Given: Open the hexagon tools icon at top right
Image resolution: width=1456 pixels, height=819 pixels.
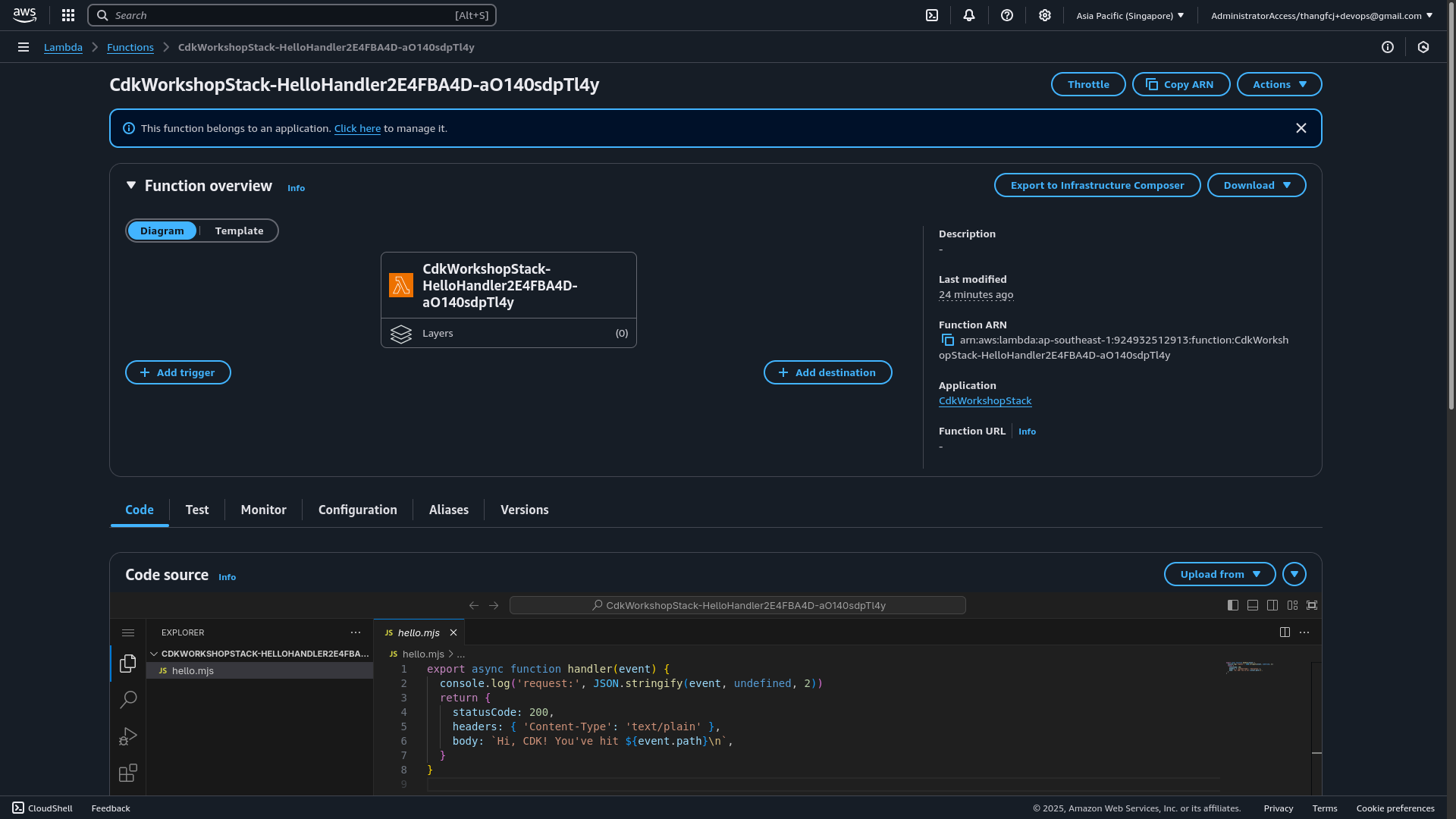Looking at the screenshot, I should 1423,47.
